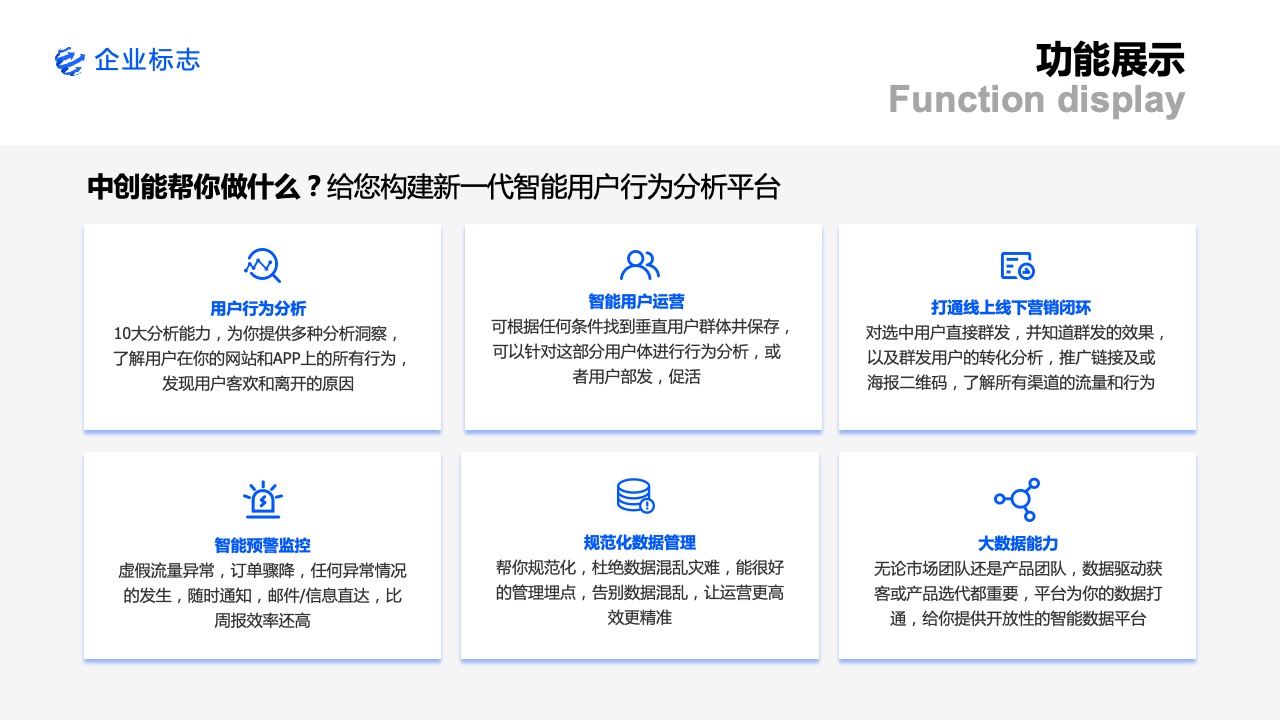
Task: Click the line 的发生，随时通知，邮件/信息直达，比
Action: coord(262,596)
